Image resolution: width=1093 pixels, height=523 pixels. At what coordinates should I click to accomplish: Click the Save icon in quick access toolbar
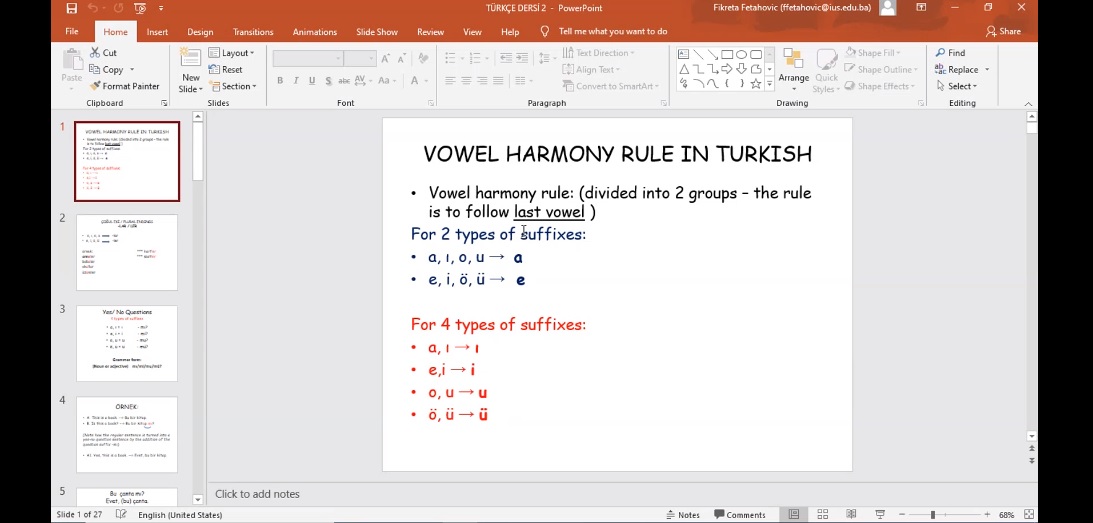[x=71, y=8]
